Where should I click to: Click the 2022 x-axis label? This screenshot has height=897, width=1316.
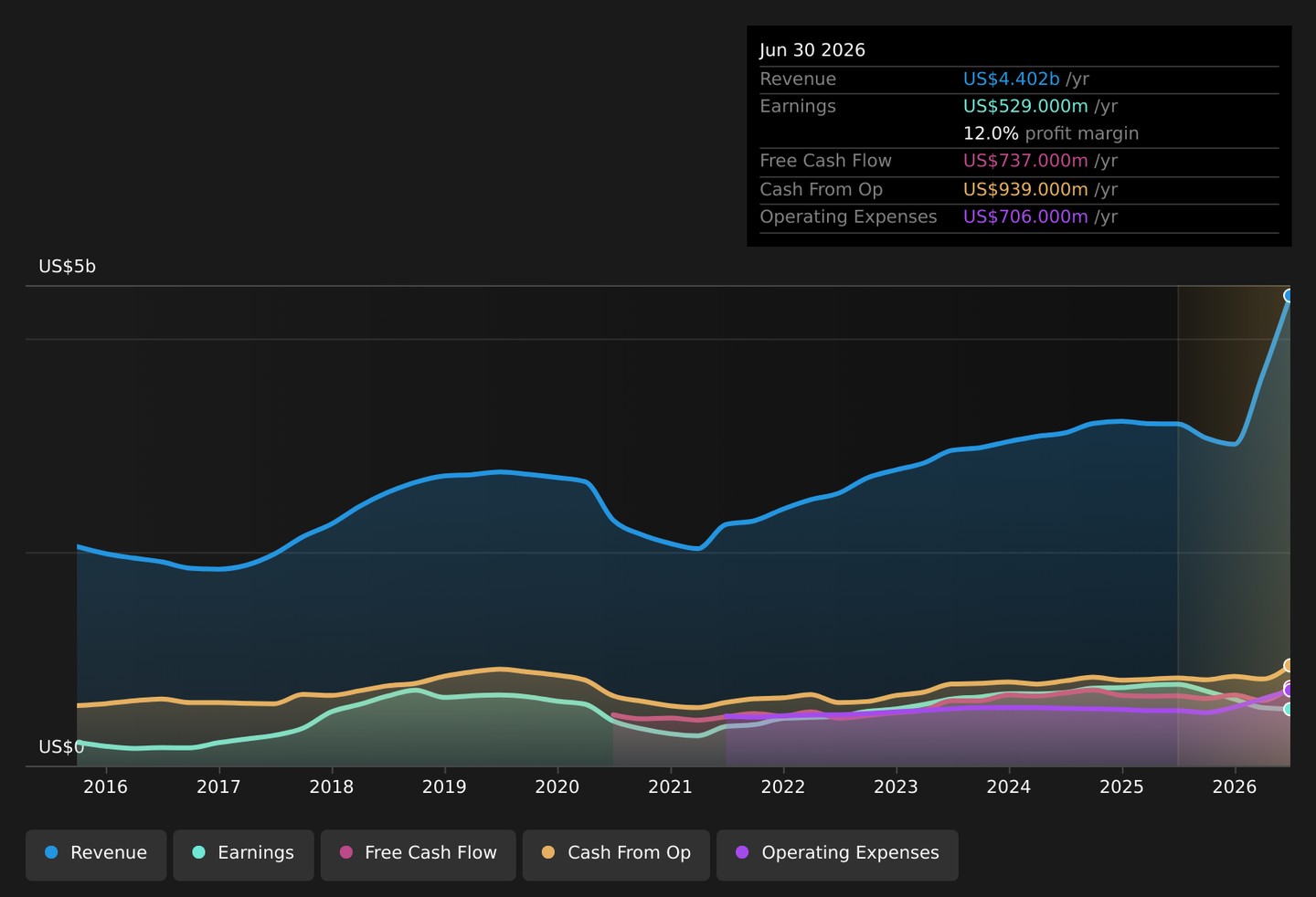click(x=783, y=787)
